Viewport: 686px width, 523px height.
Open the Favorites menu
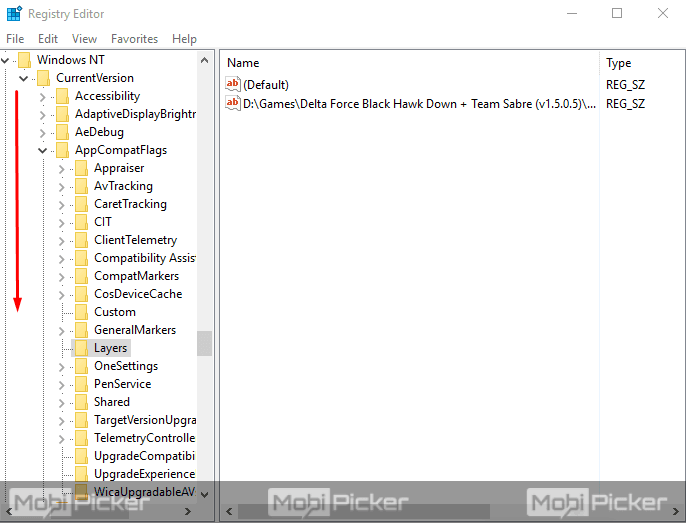[134, 39]
